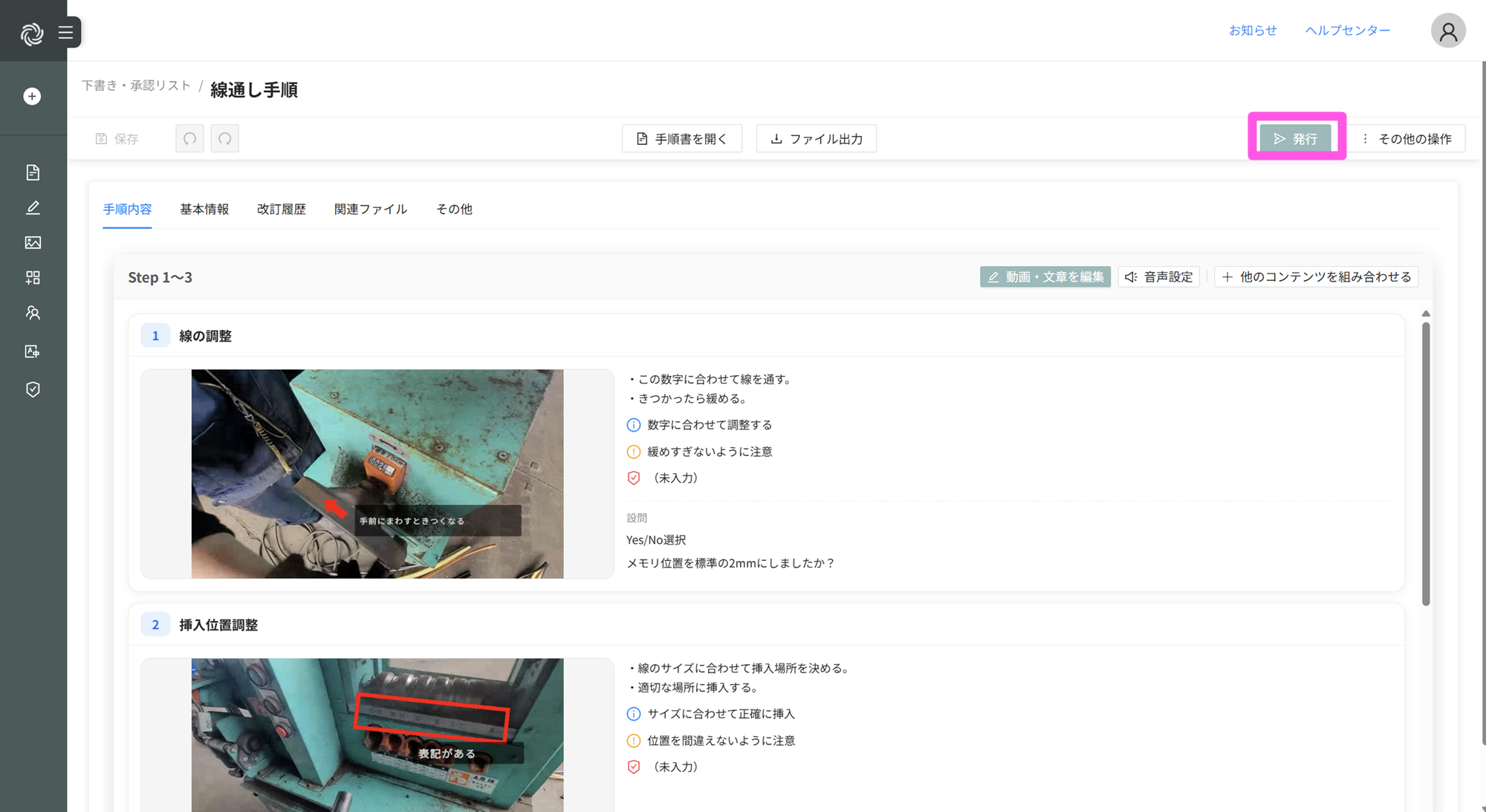Screen dimensions: 1486x812
Task: Open ファイル出力 export options
Action: (x=816, y=139)
